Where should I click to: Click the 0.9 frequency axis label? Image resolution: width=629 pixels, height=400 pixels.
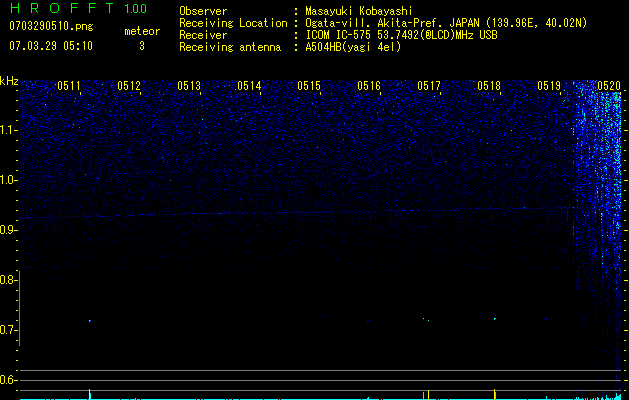coord(8,230)
